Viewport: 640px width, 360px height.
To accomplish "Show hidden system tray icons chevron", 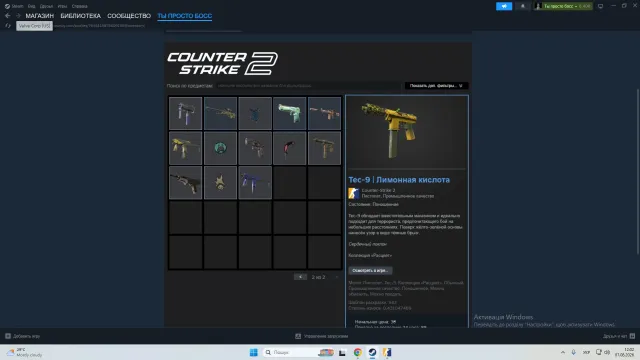I will (562, 352).
